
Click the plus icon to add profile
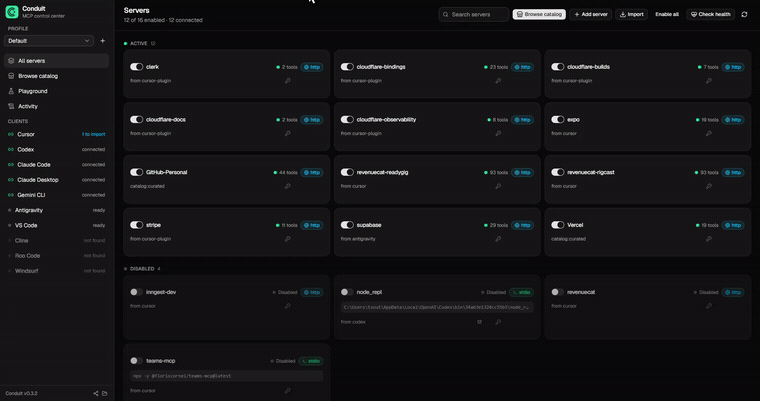point(102,41)
